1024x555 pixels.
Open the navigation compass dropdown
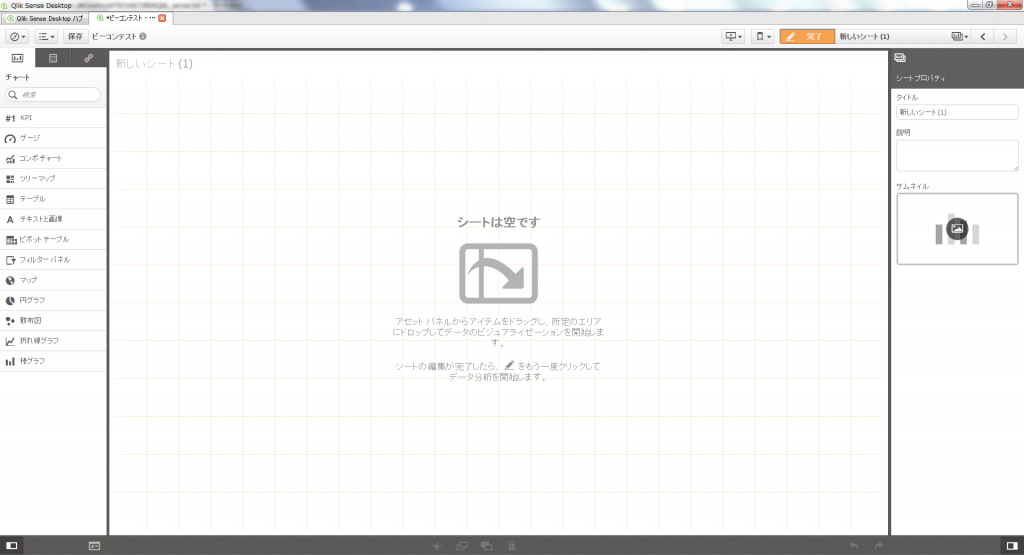(x=17, y=37)
